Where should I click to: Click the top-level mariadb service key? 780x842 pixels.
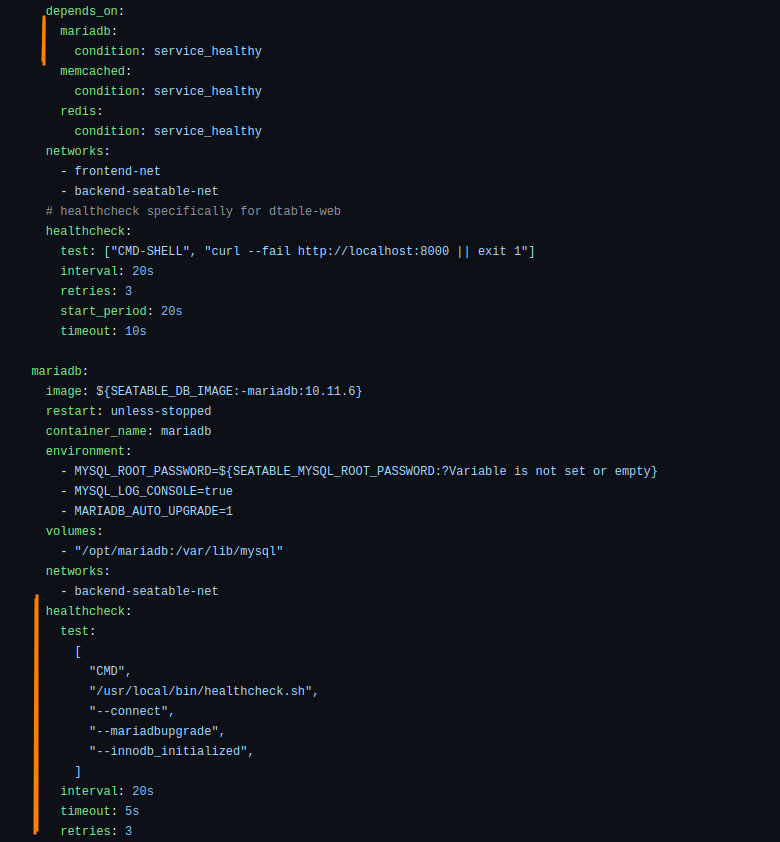point(56,371)
